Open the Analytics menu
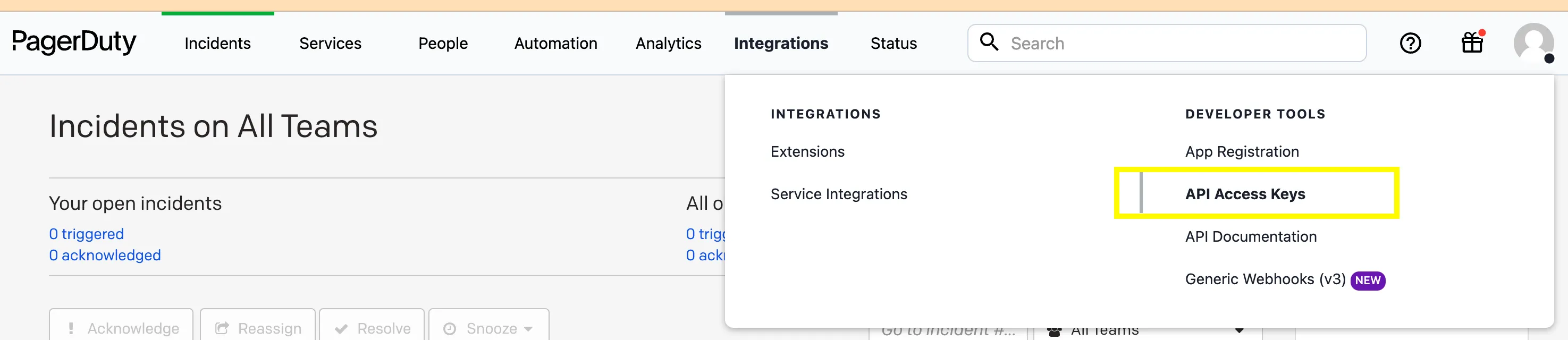This screenshot has height=340, width=1568. (x=668, y=43)
